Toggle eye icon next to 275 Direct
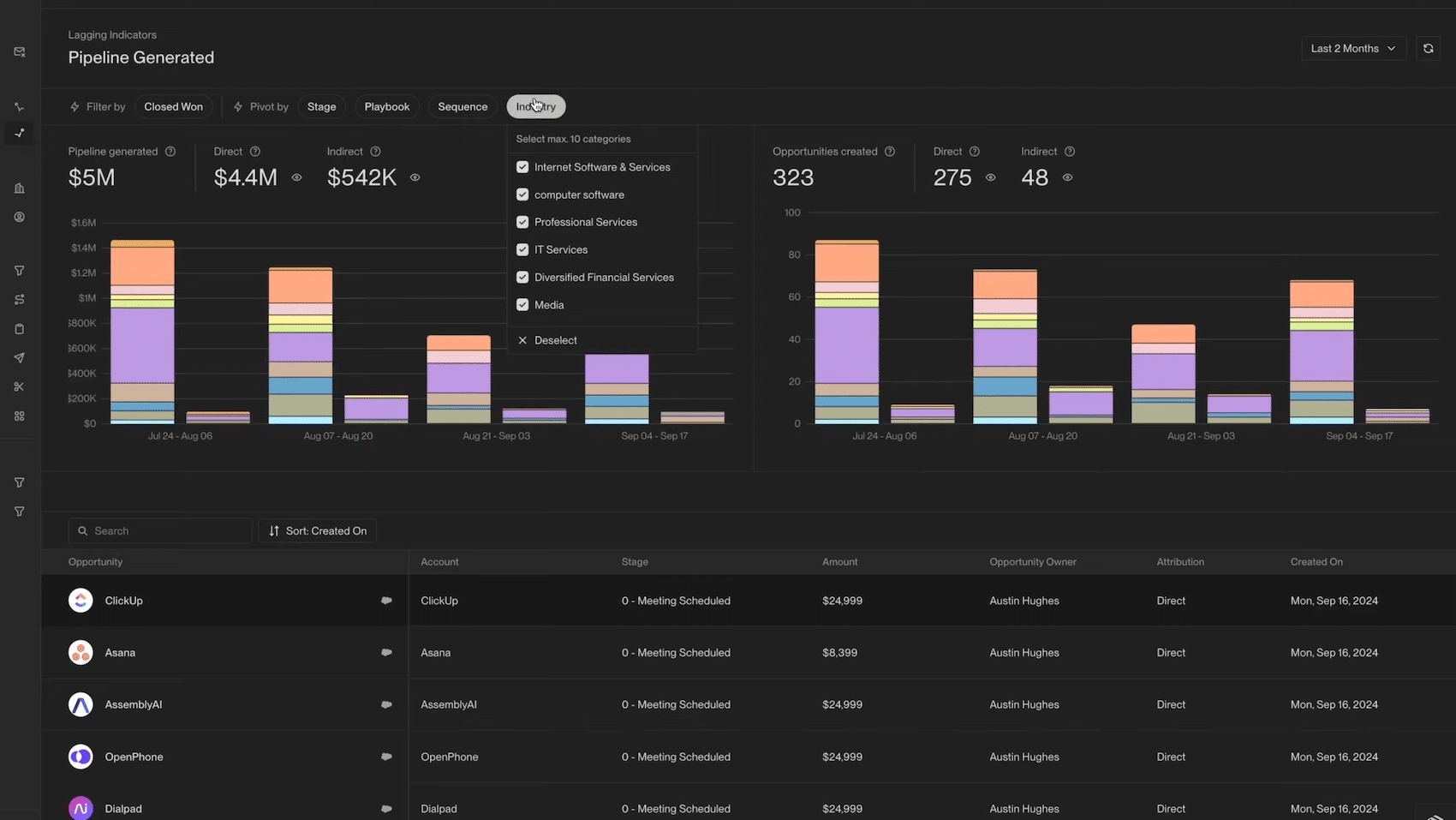The image size is (1456, 820). coord(990,177)
